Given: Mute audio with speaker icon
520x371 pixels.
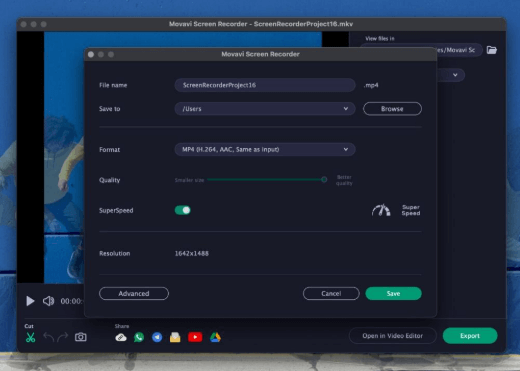Looking at the screenshot, I should [48, 301].
